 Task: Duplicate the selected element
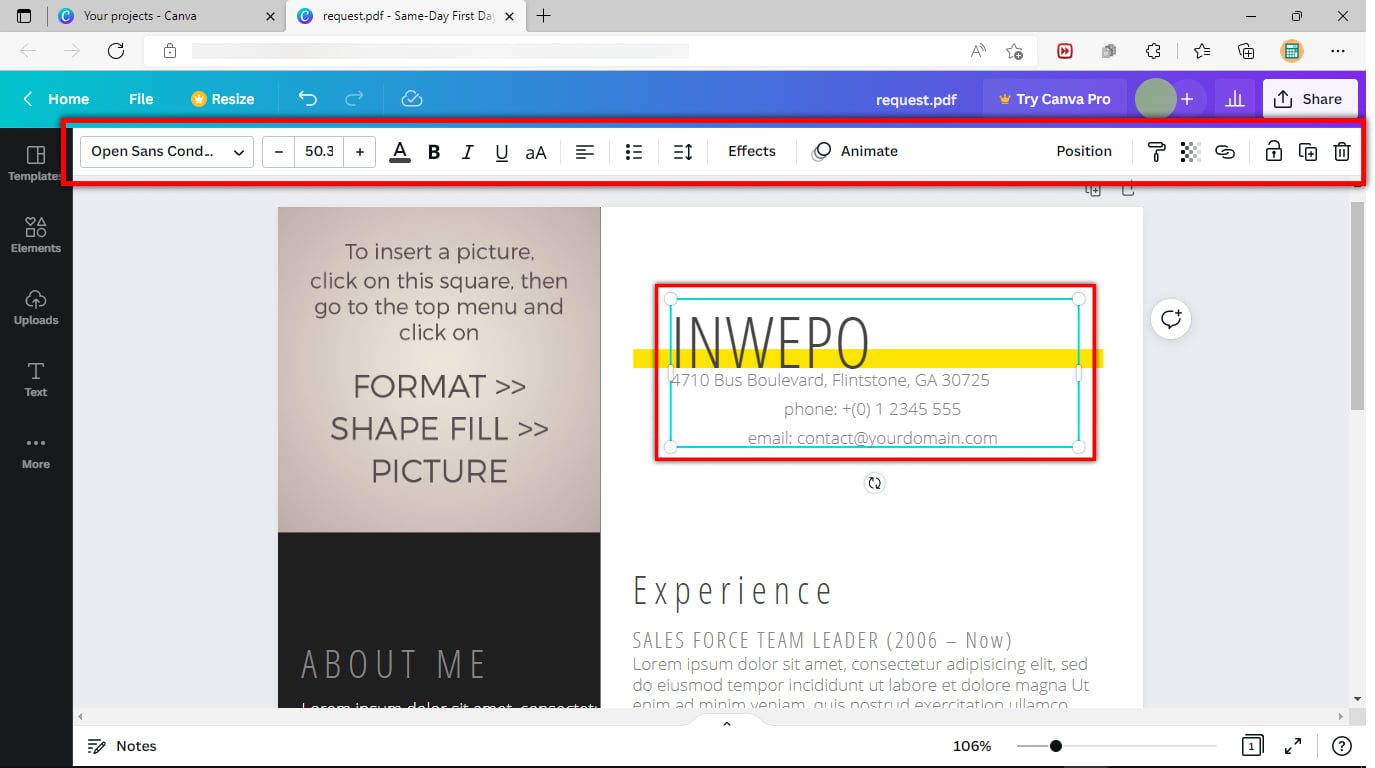point(1307,151)
